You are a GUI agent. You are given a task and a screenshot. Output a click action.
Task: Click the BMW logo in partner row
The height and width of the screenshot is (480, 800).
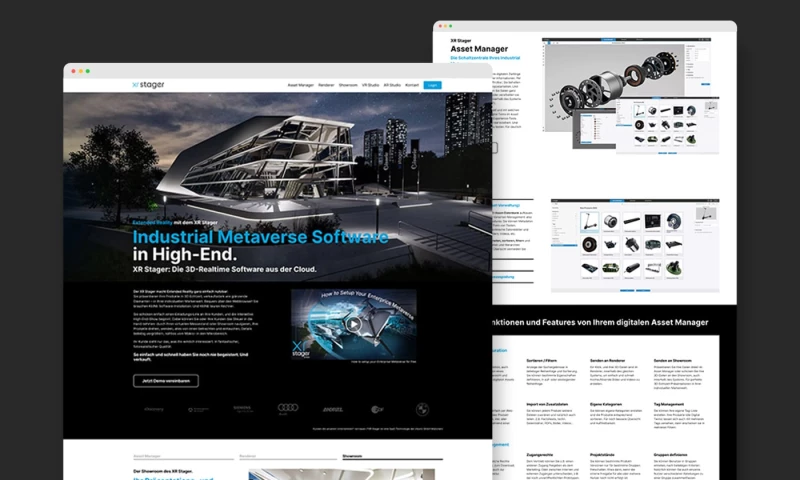423,409
